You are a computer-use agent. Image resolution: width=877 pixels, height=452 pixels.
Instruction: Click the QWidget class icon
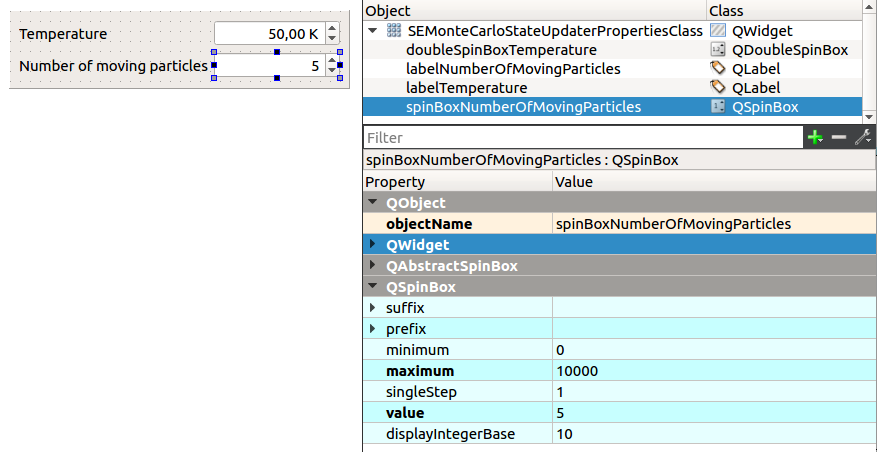pyautogui.click(x=717, y=31)
